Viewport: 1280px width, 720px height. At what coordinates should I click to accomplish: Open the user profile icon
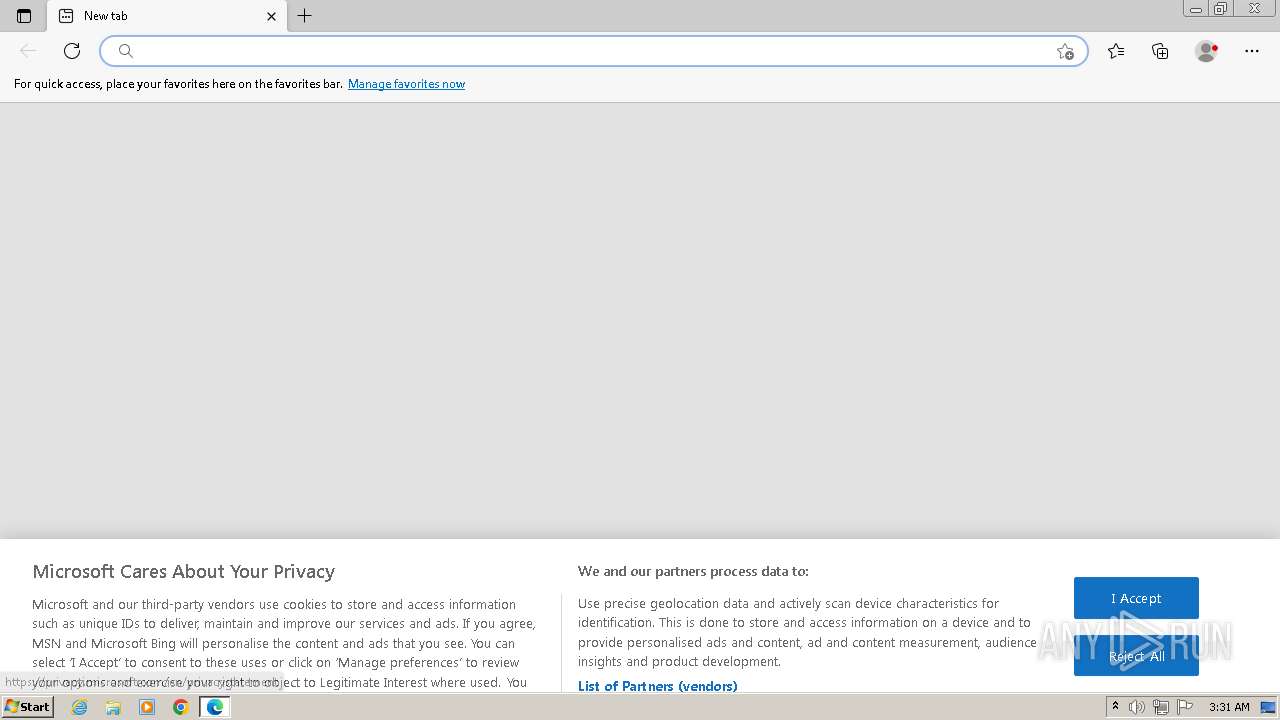(x=1206, y=51)
